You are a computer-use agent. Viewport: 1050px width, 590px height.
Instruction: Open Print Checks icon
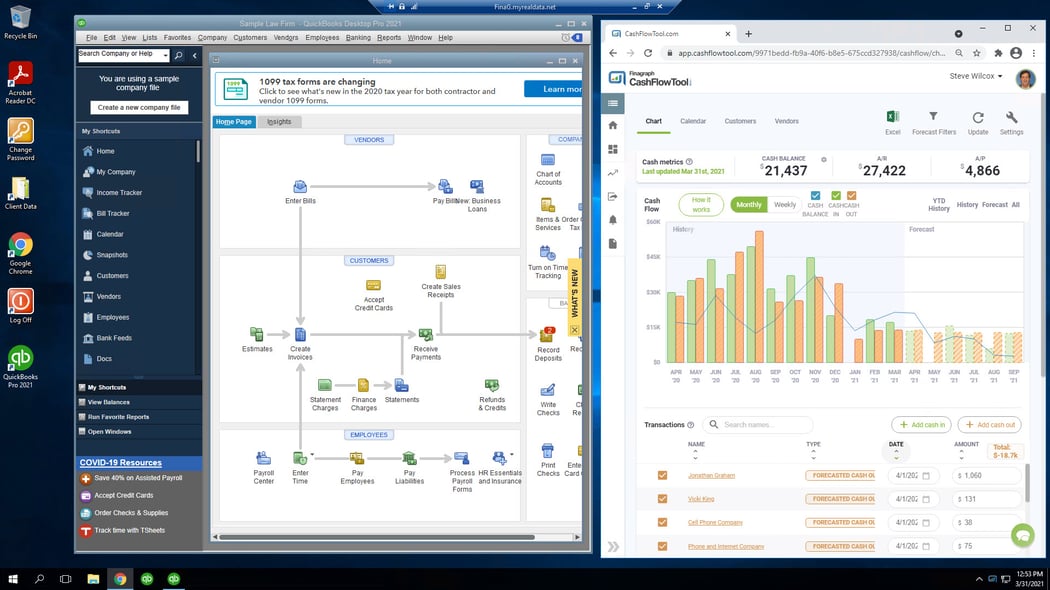pyautogui.click(x=548, y=451)
